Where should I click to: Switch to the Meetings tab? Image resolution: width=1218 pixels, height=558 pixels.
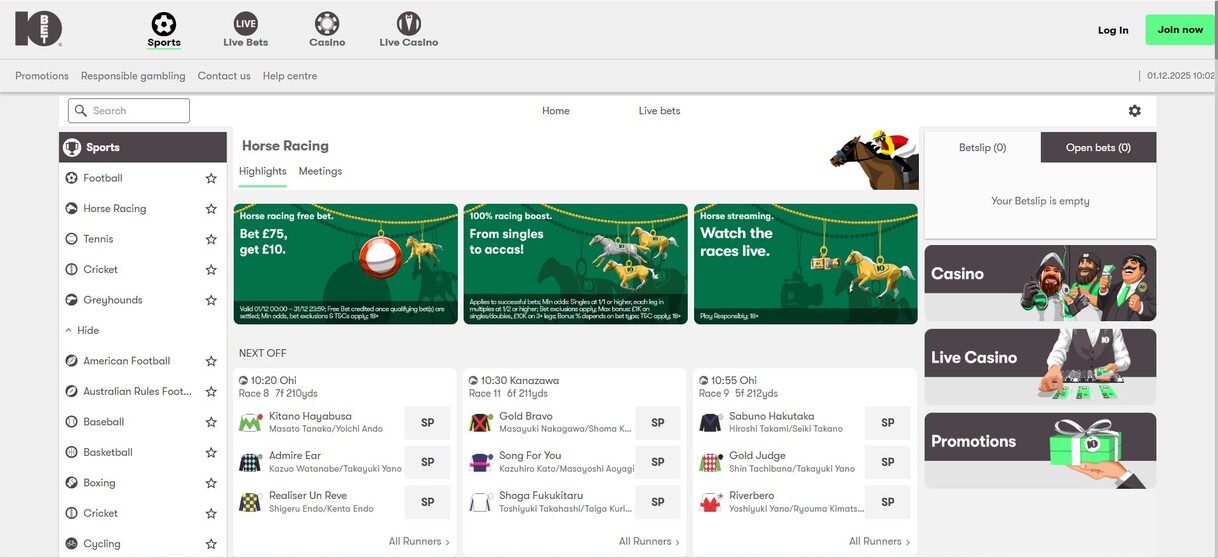(x=320, y=172)
